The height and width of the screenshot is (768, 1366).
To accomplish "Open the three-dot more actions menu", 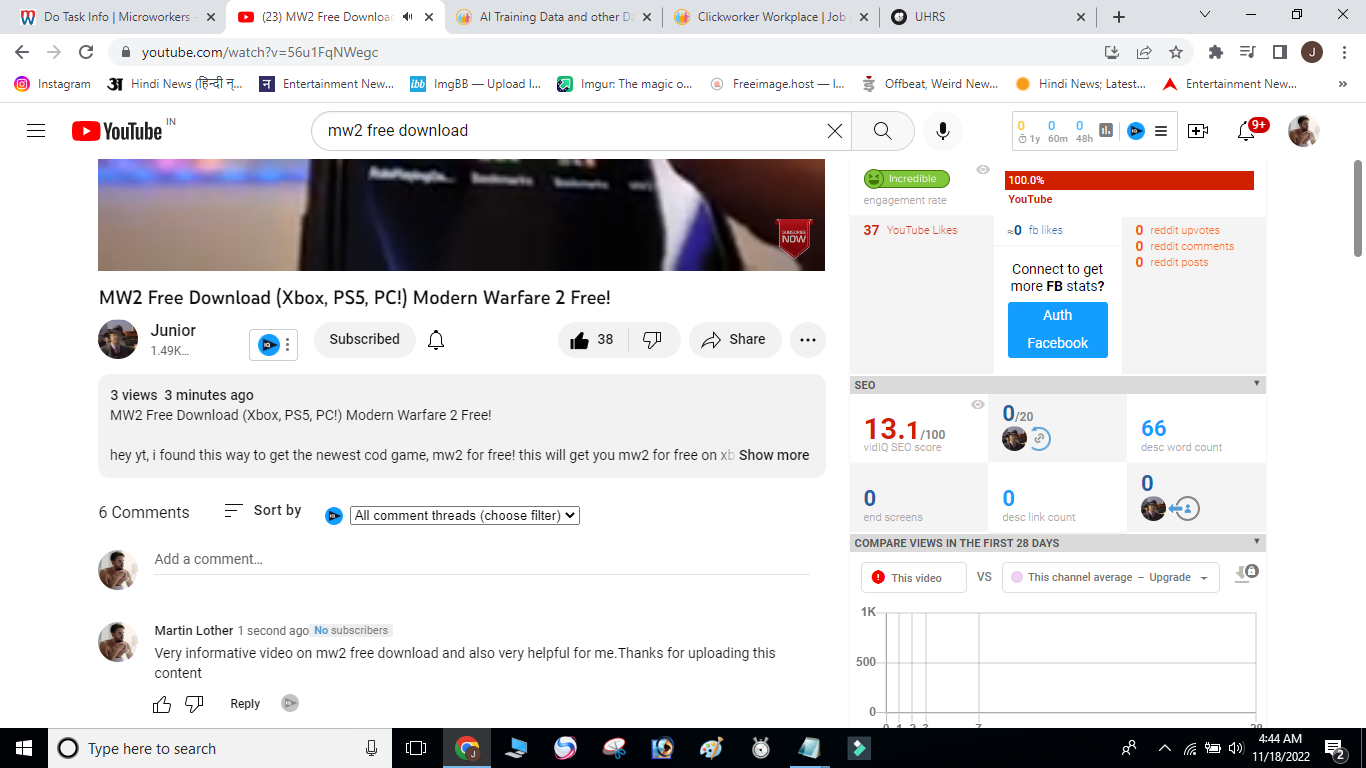I will 808,340.
